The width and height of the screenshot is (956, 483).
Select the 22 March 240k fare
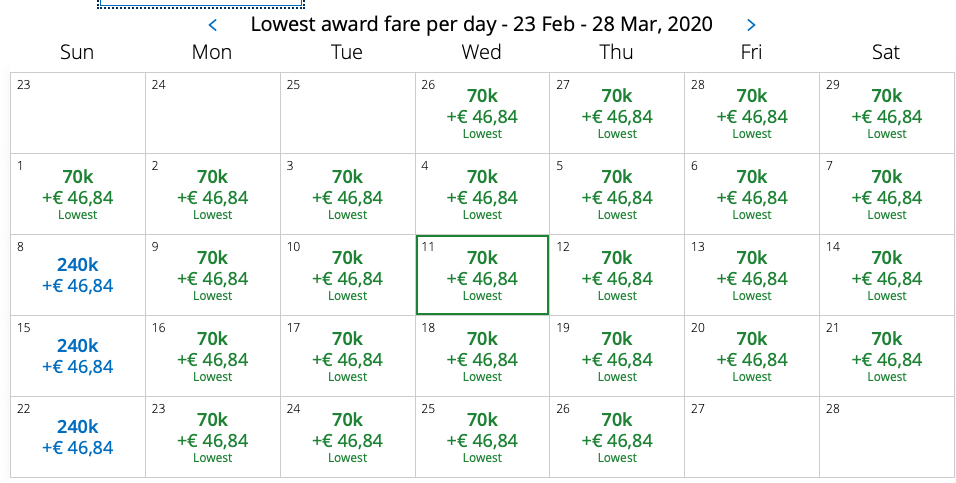77,437
